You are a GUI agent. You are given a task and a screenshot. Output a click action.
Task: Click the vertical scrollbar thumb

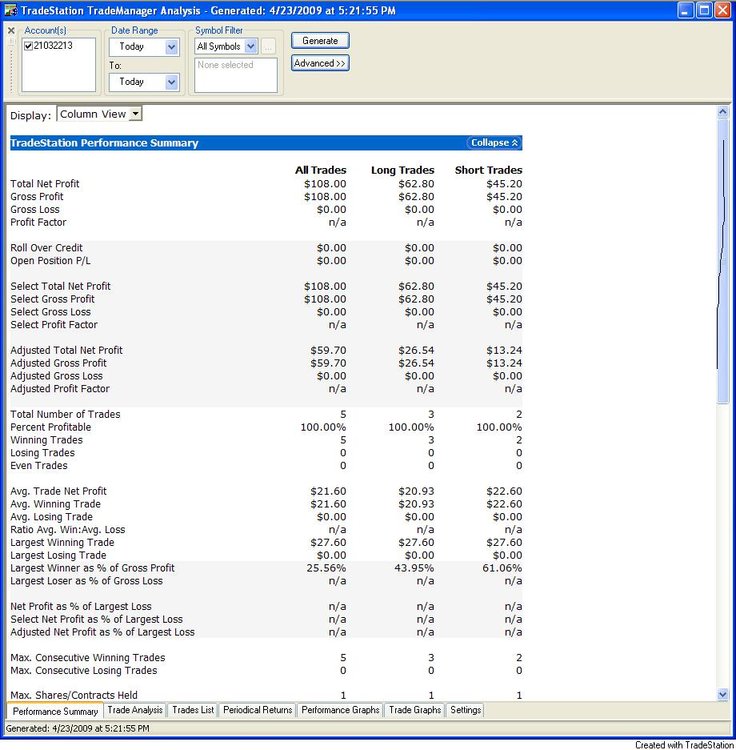(x=723, y=261)
